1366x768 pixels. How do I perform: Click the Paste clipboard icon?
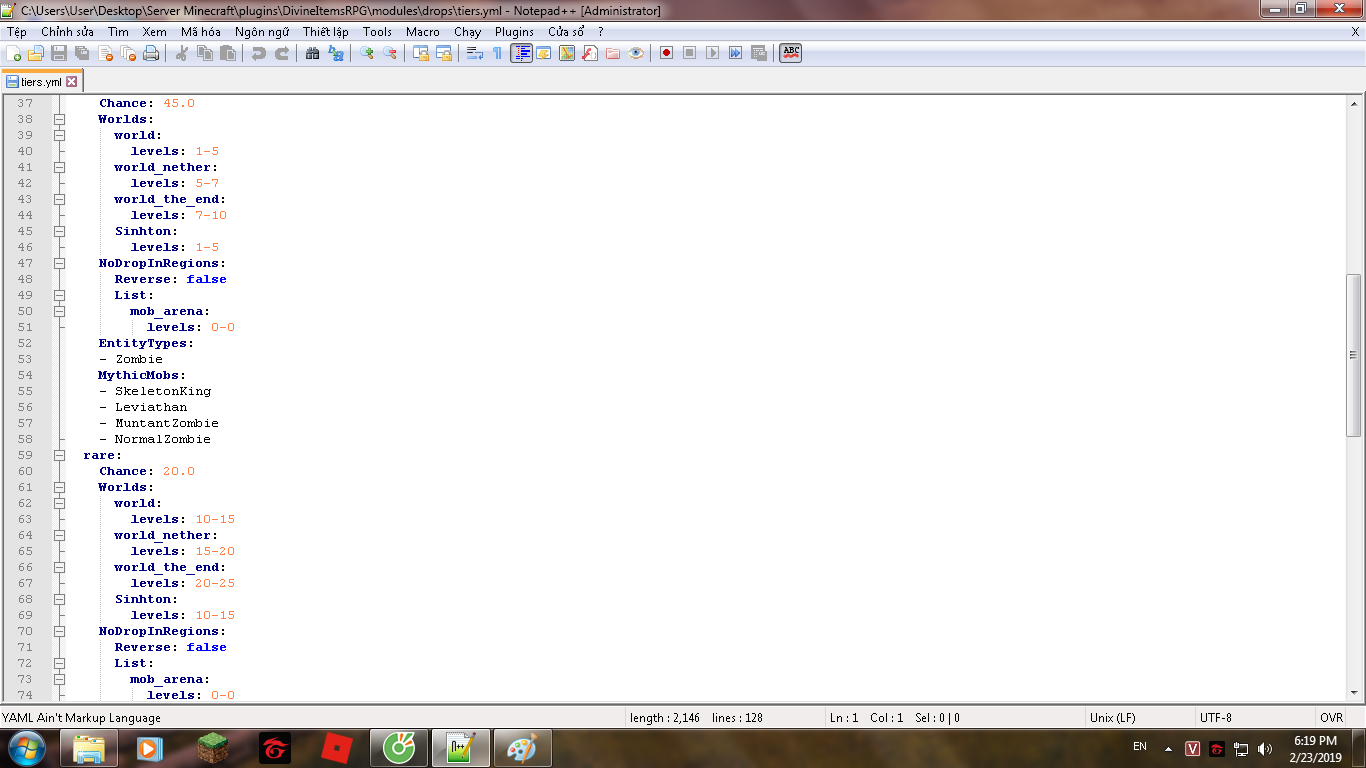tap(228, 53)
